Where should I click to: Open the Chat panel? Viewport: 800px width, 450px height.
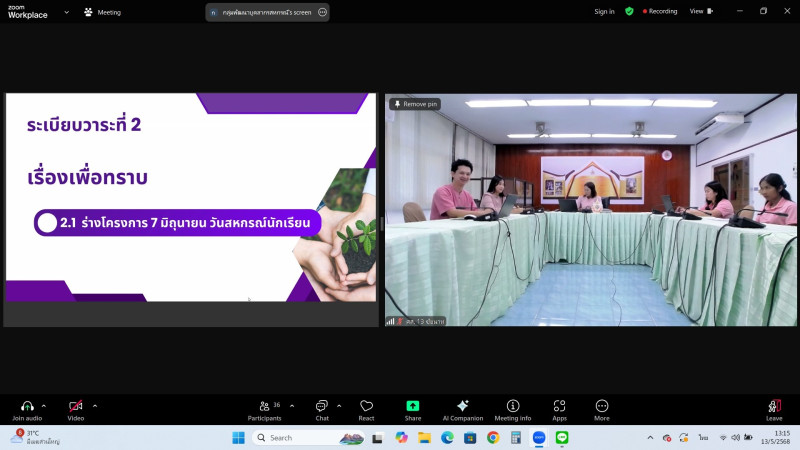pos(322,409)
